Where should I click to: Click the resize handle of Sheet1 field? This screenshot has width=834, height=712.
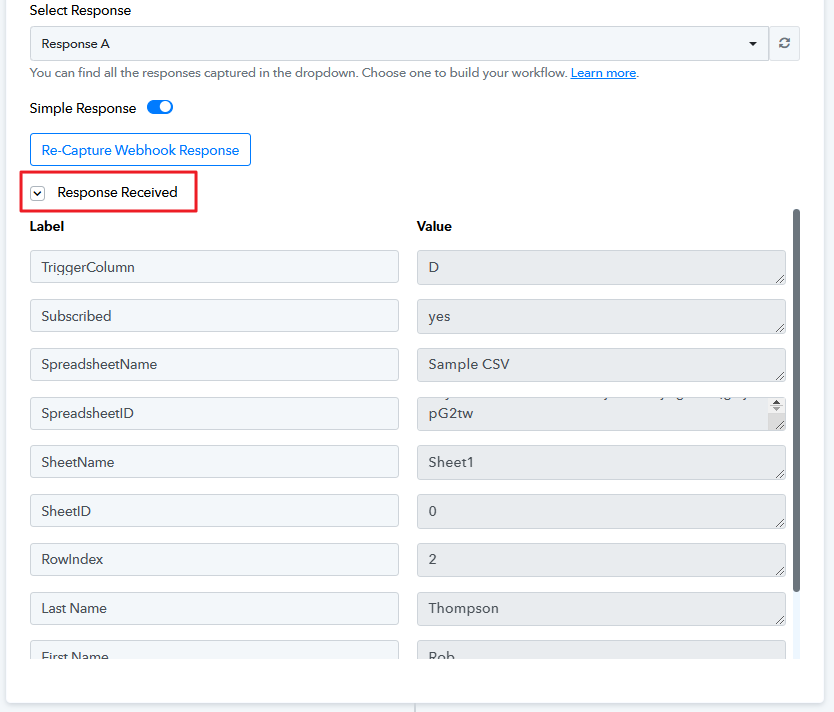click(x=778, y=473)
